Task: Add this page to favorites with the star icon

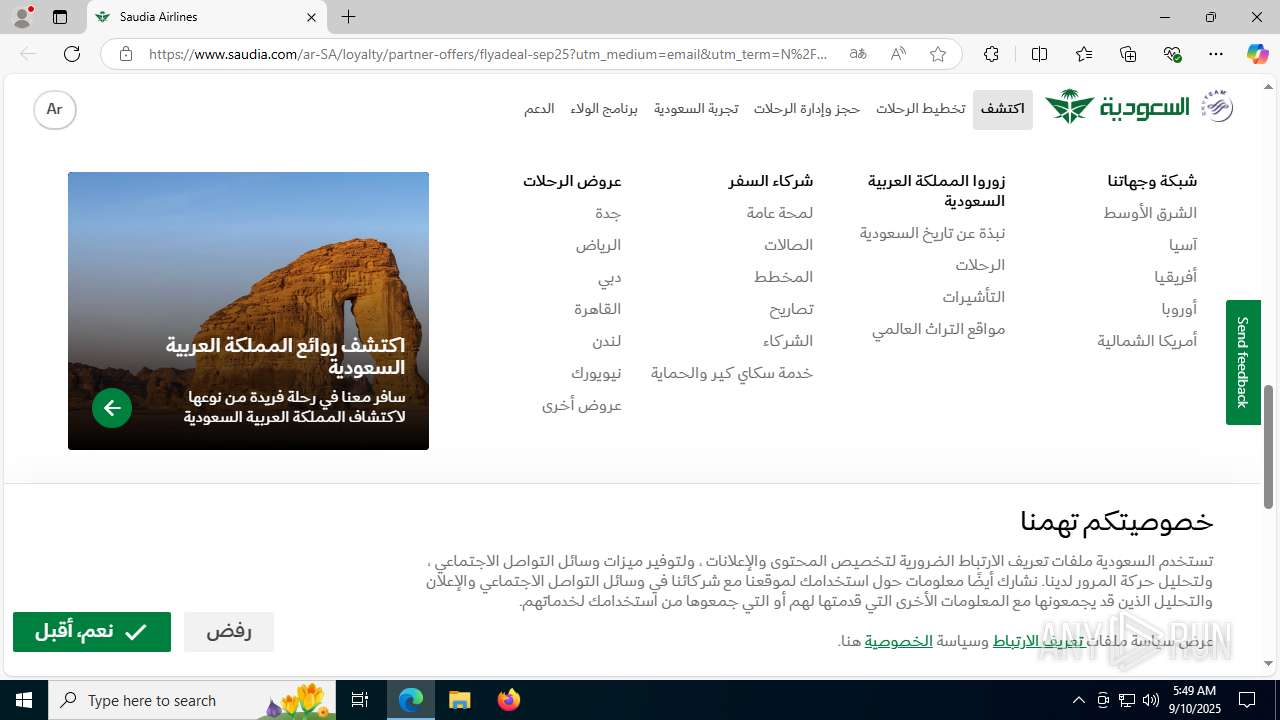Action: pyautogui.click(x=938, y=54)
